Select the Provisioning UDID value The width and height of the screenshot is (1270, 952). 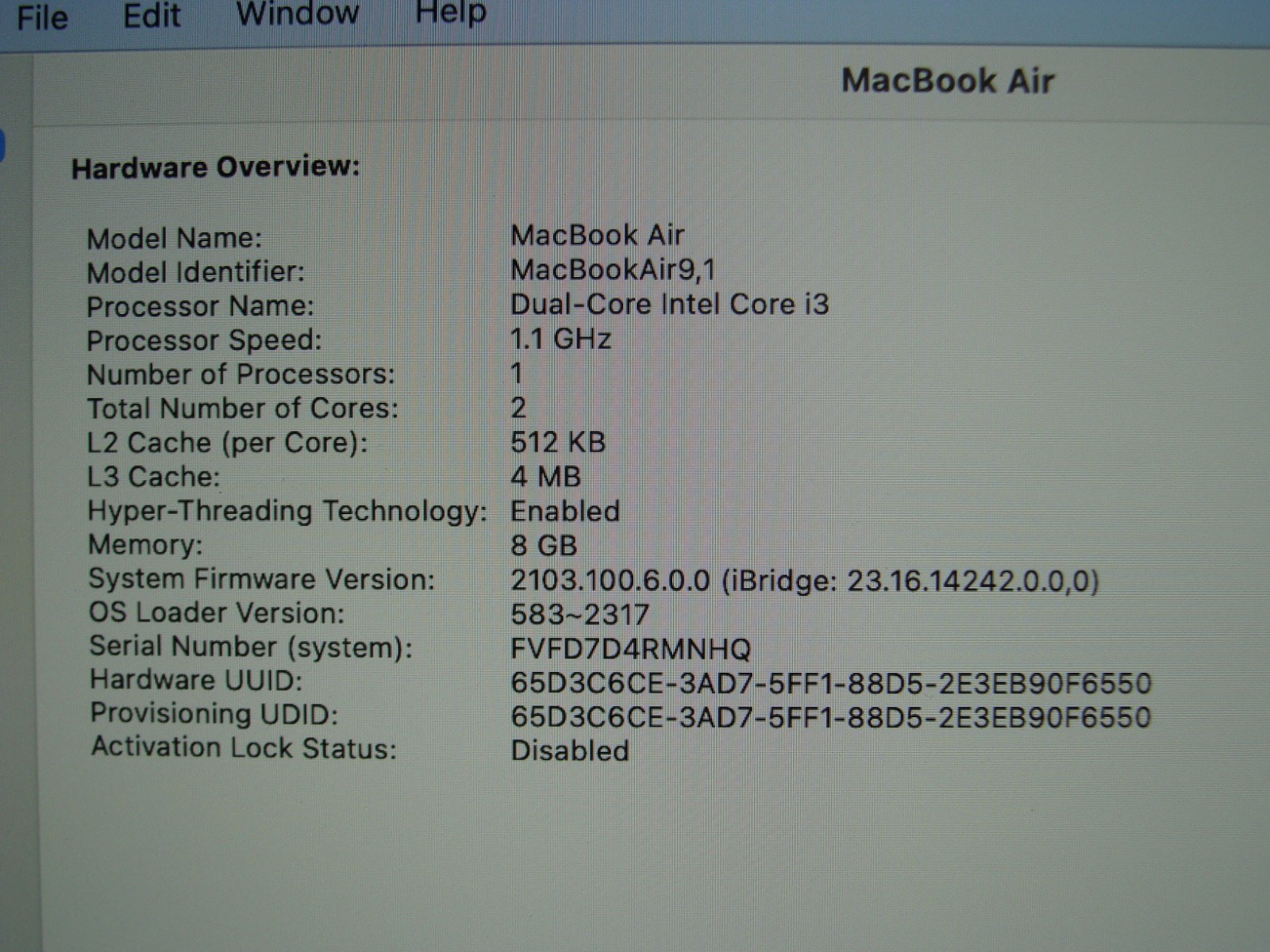click(831, 717)
